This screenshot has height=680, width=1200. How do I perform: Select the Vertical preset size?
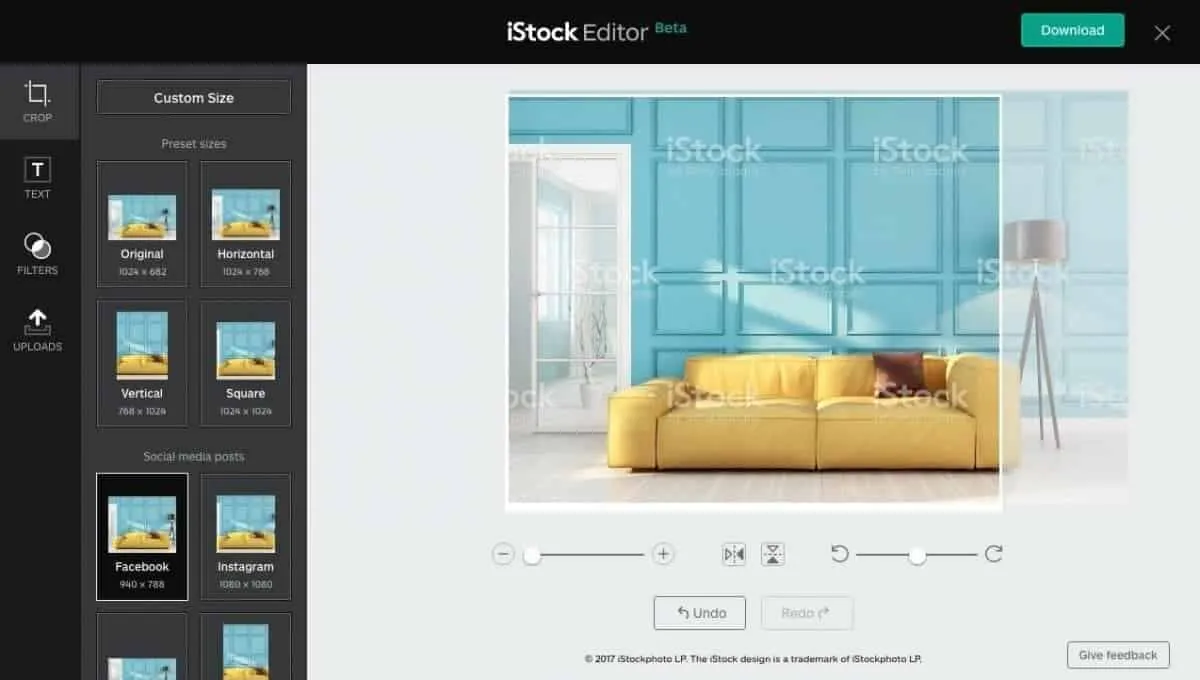142,364
